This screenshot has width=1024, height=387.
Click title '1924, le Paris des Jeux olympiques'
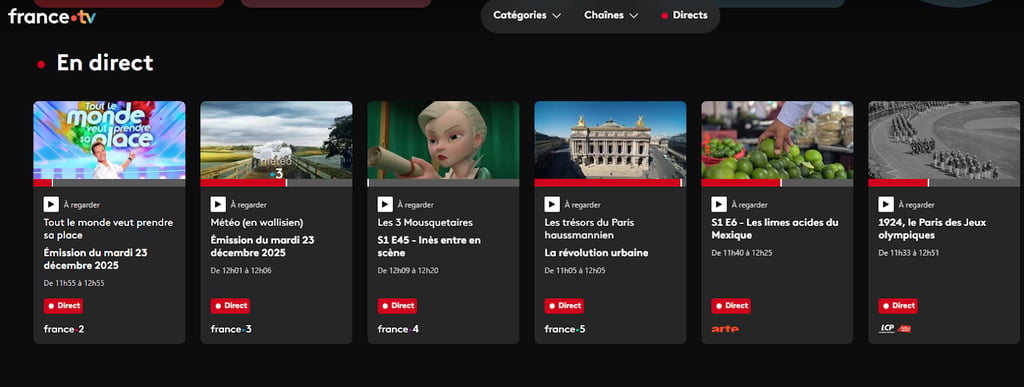tap(932, 228)
